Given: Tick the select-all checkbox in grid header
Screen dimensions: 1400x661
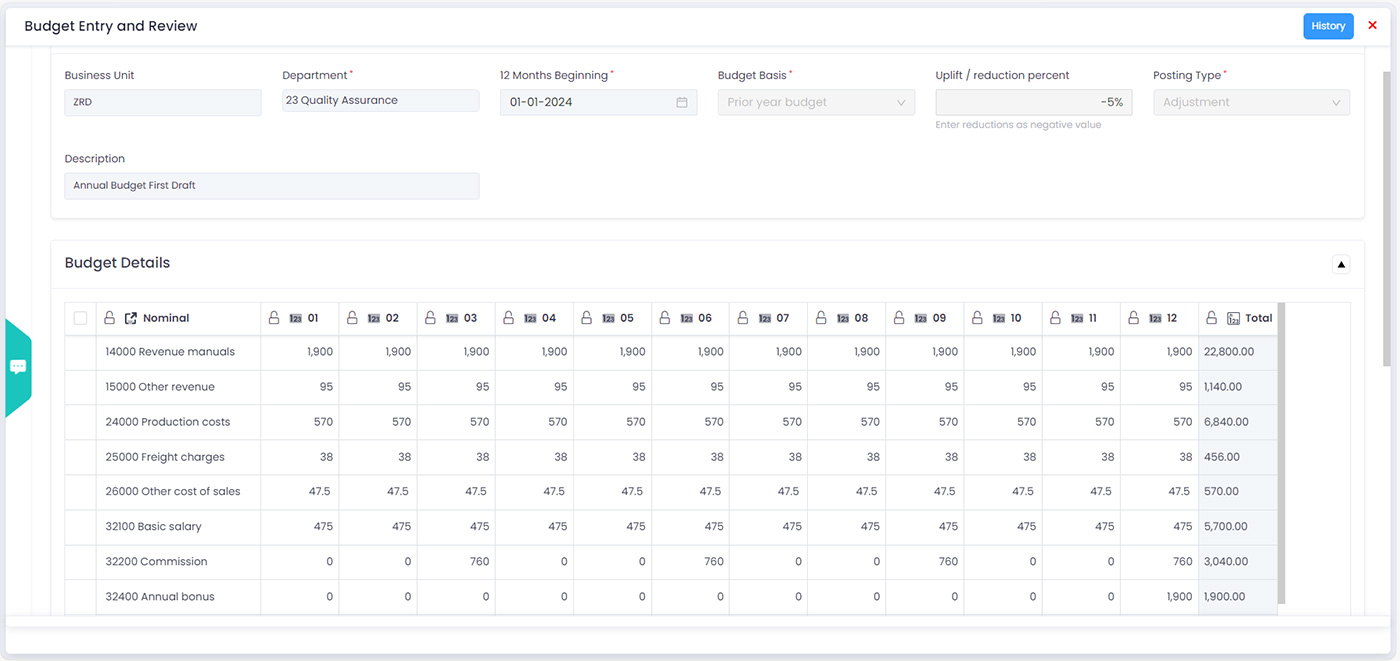Looking at the screenshot, I should [80, 318].
